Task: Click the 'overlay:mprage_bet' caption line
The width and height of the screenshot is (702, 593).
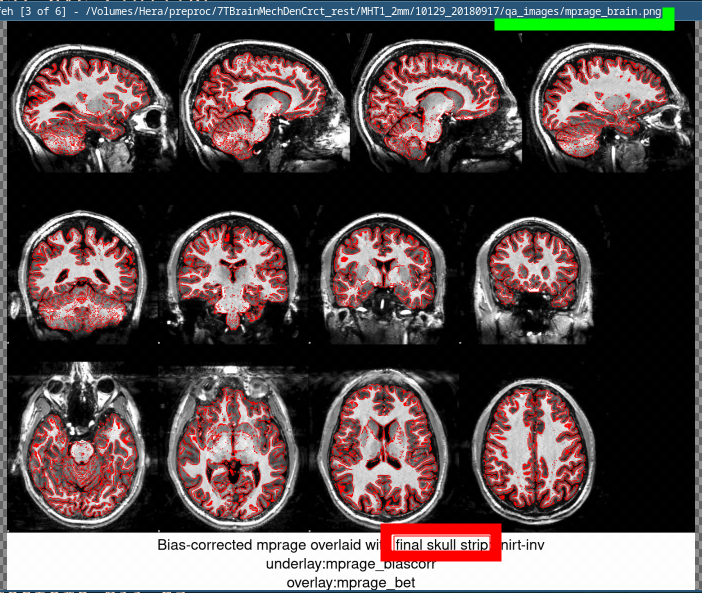Action: pos(351,583)
